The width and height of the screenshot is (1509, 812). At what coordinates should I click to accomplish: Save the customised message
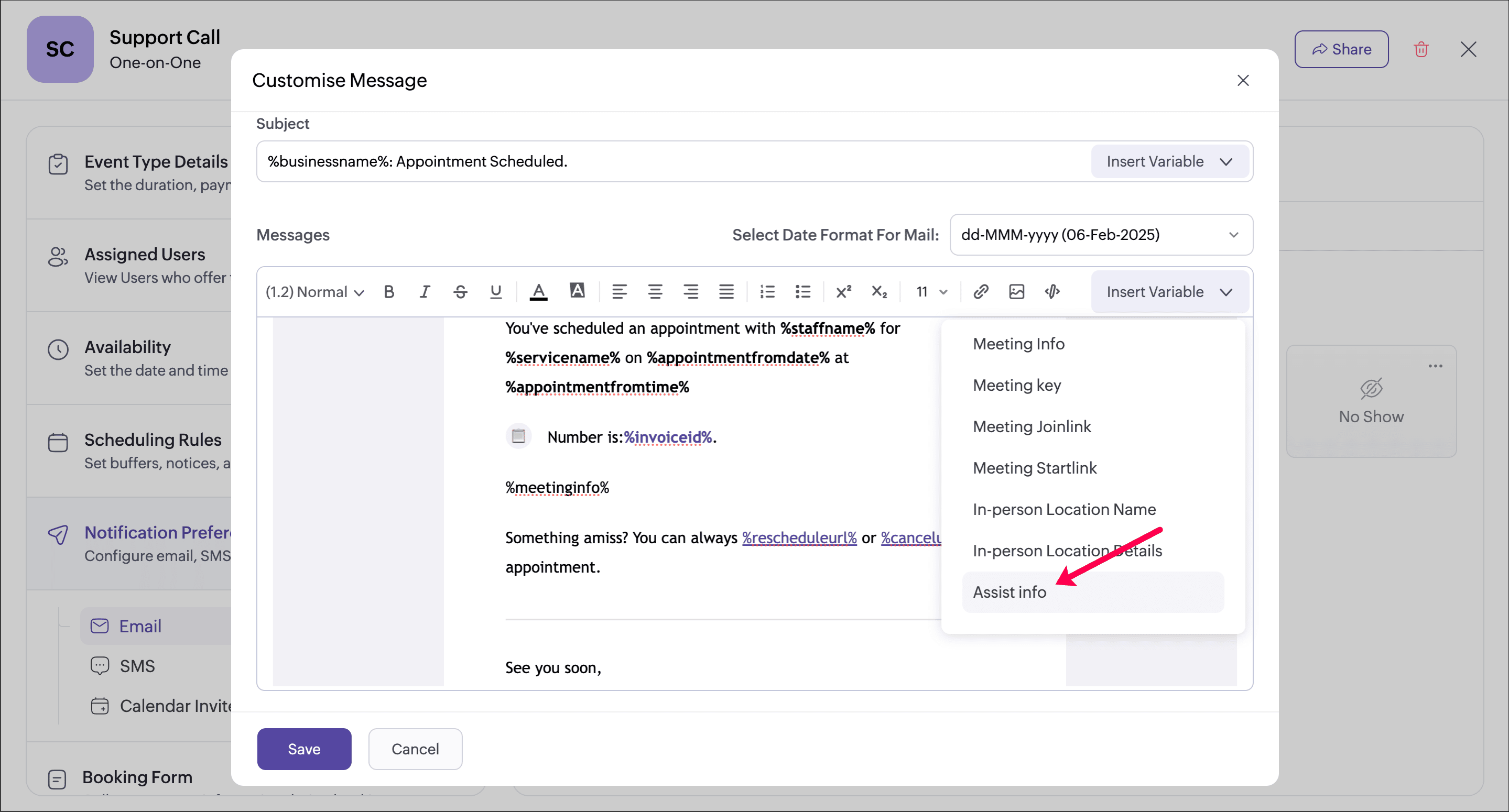pyautogui.click(x=304, y=749)
